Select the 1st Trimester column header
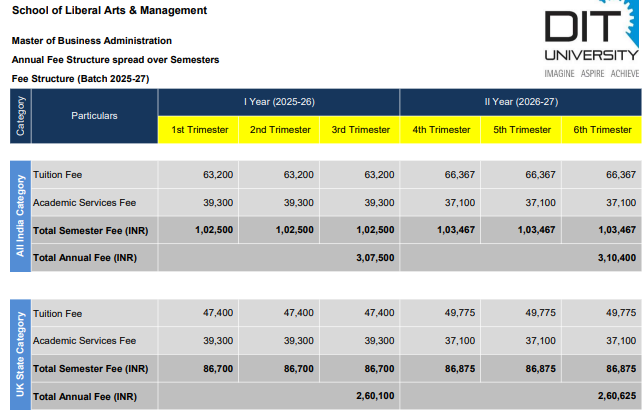The width and height of the screenshot is (644, 418). pyautogui.click(x=199, y=130)
